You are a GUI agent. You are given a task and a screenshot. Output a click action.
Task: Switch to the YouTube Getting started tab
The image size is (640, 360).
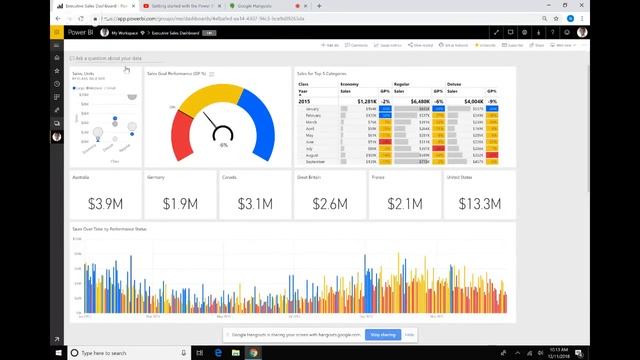[182, 6]
